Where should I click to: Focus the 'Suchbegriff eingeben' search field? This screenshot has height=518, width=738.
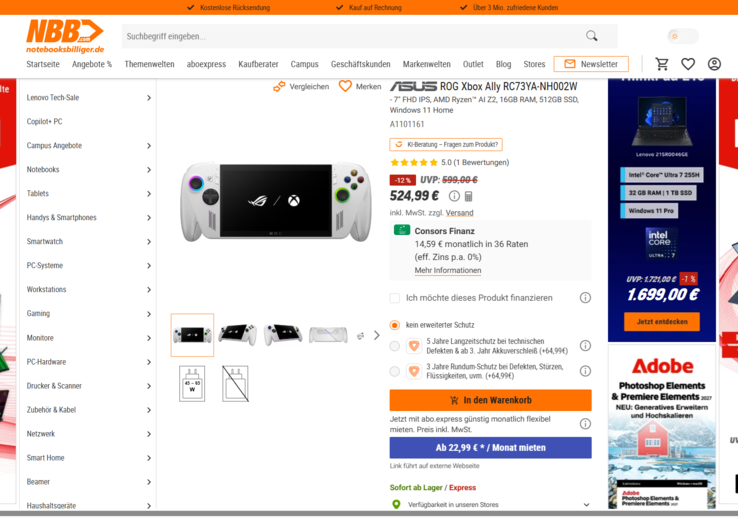(353, 36)
